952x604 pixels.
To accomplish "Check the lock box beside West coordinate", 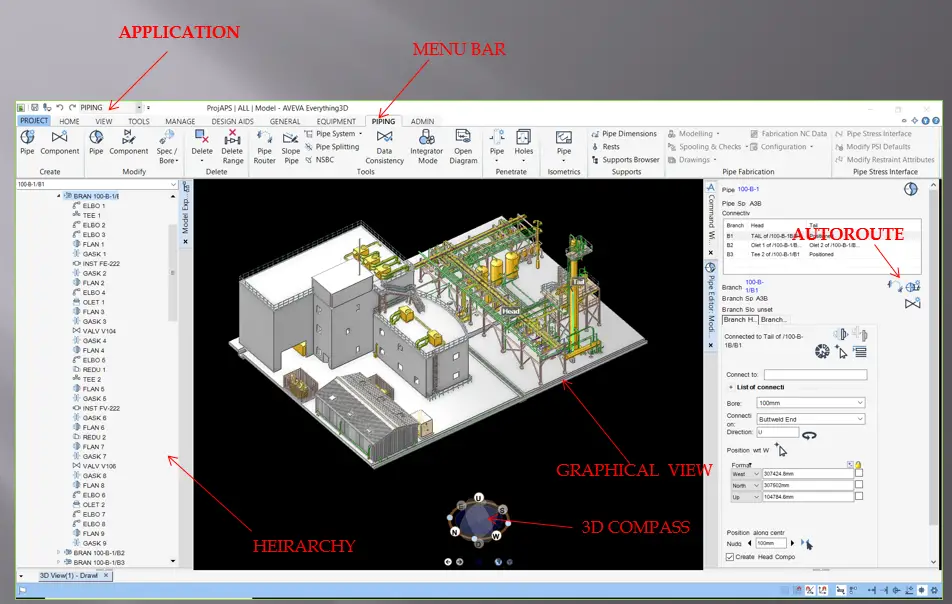I will point(859,473).
